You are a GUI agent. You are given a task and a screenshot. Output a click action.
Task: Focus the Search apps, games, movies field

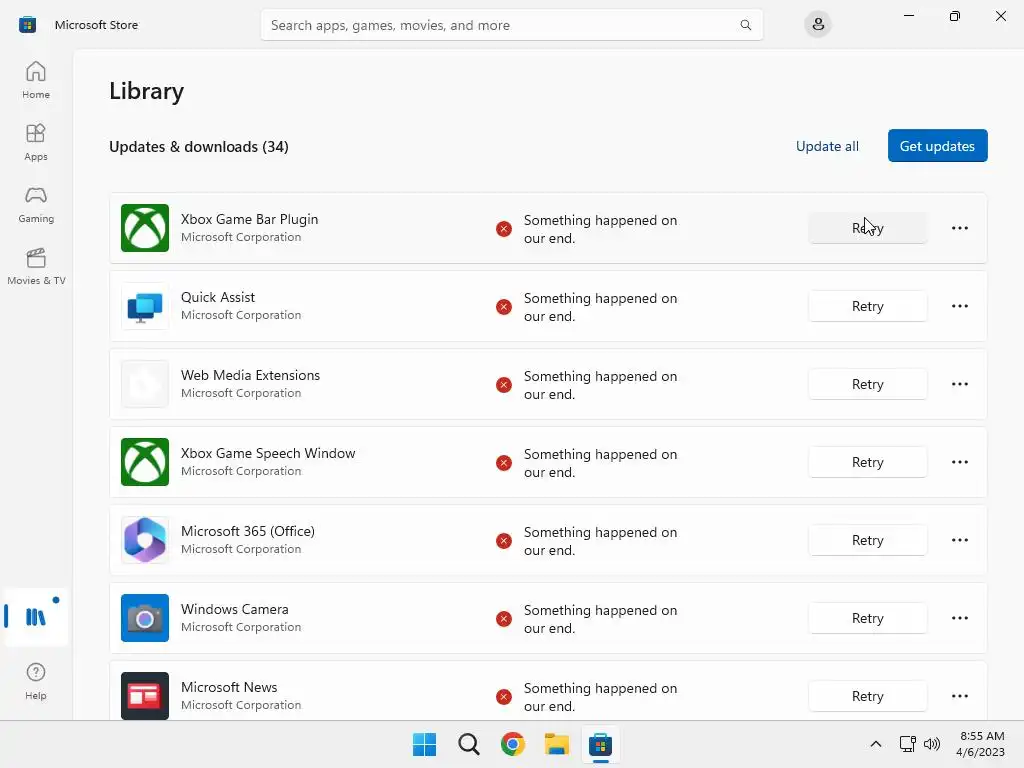pyautogui.click(x=511, y=25)
